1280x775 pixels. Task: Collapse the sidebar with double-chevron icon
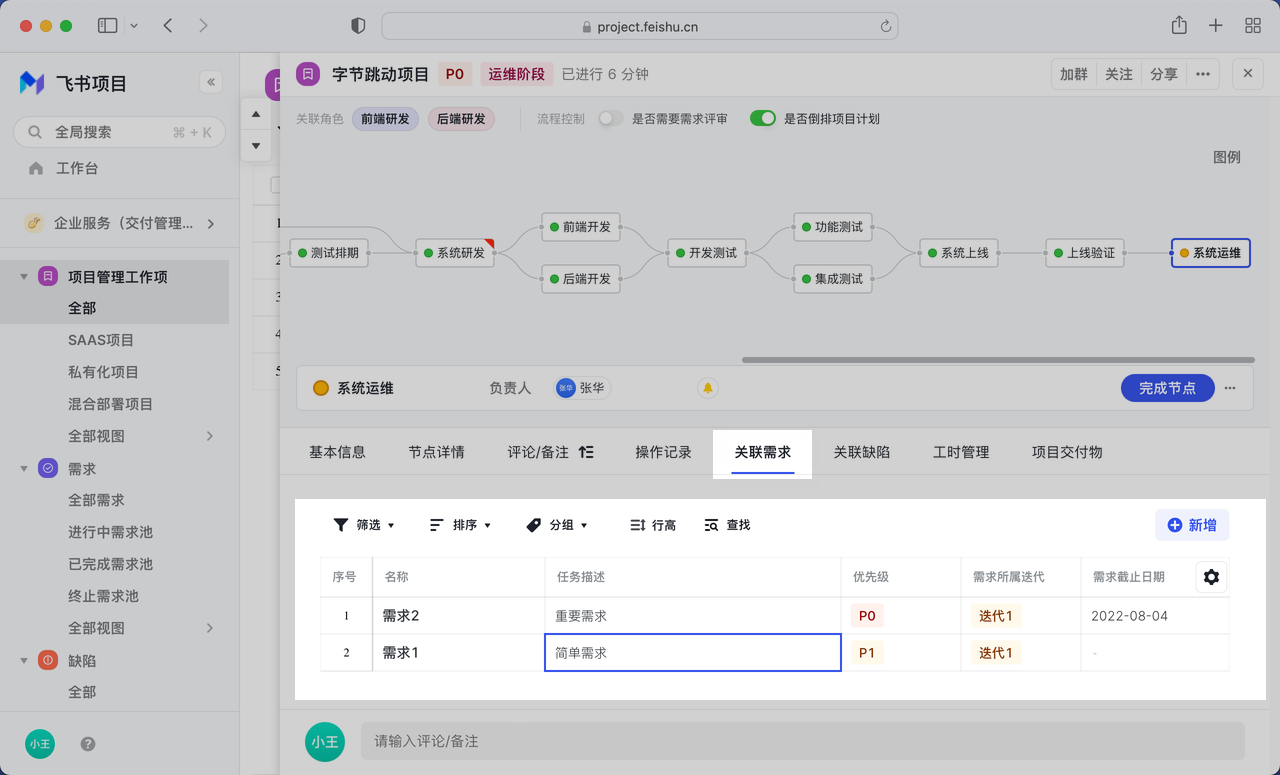(x=210, y=83)
